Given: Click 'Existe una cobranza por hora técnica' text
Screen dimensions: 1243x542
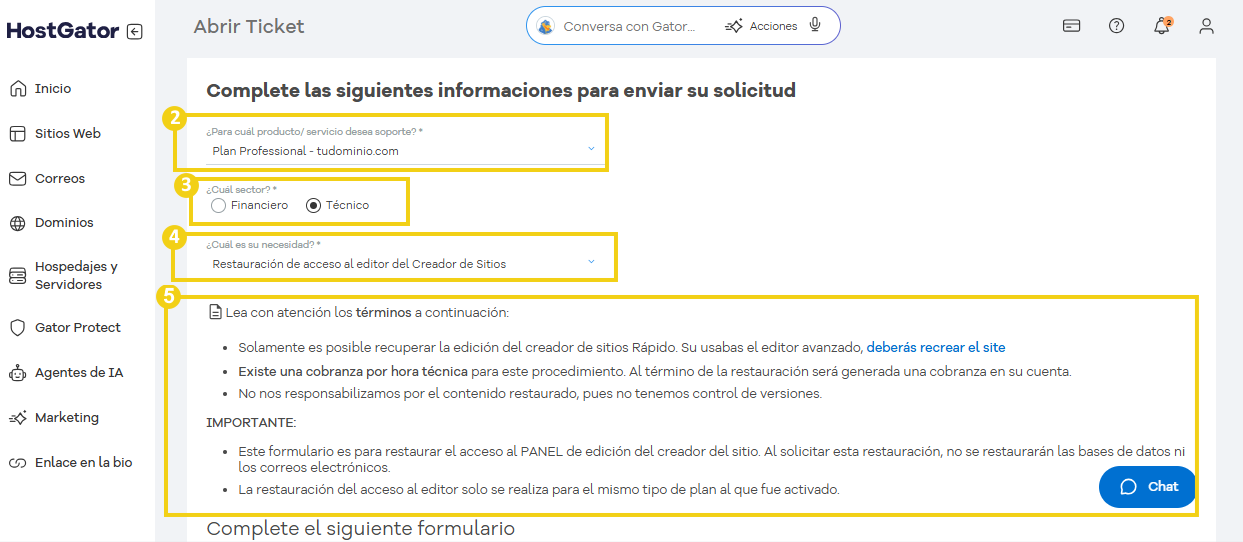Looking at the screenshot, I should 353,371.
